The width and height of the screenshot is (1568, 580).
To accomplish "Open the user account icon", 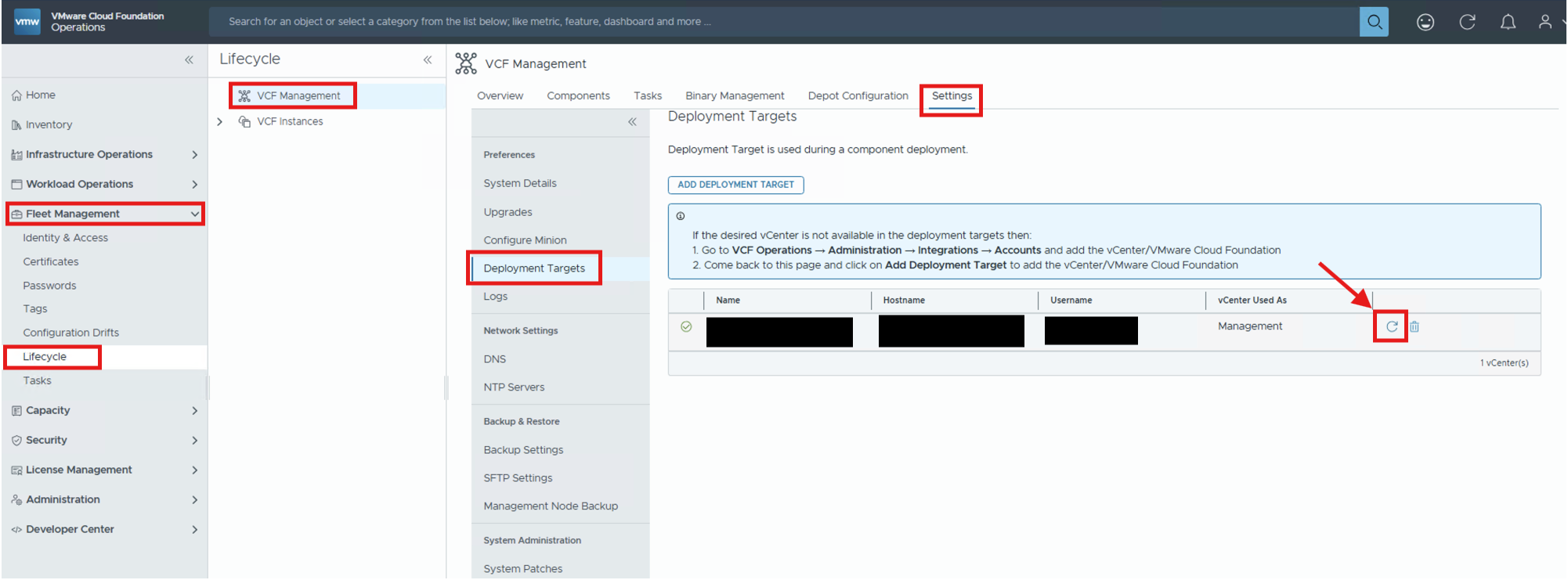I will pos(1545,22).
